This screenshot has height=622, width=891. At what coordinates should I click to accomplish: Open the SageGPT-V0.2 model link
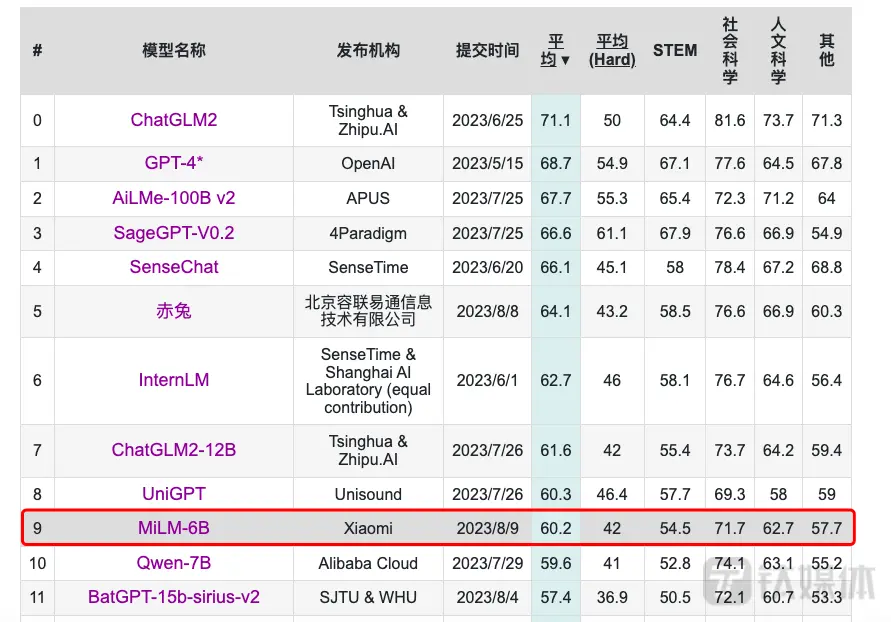pyautogui.click(x=173, y=233)
